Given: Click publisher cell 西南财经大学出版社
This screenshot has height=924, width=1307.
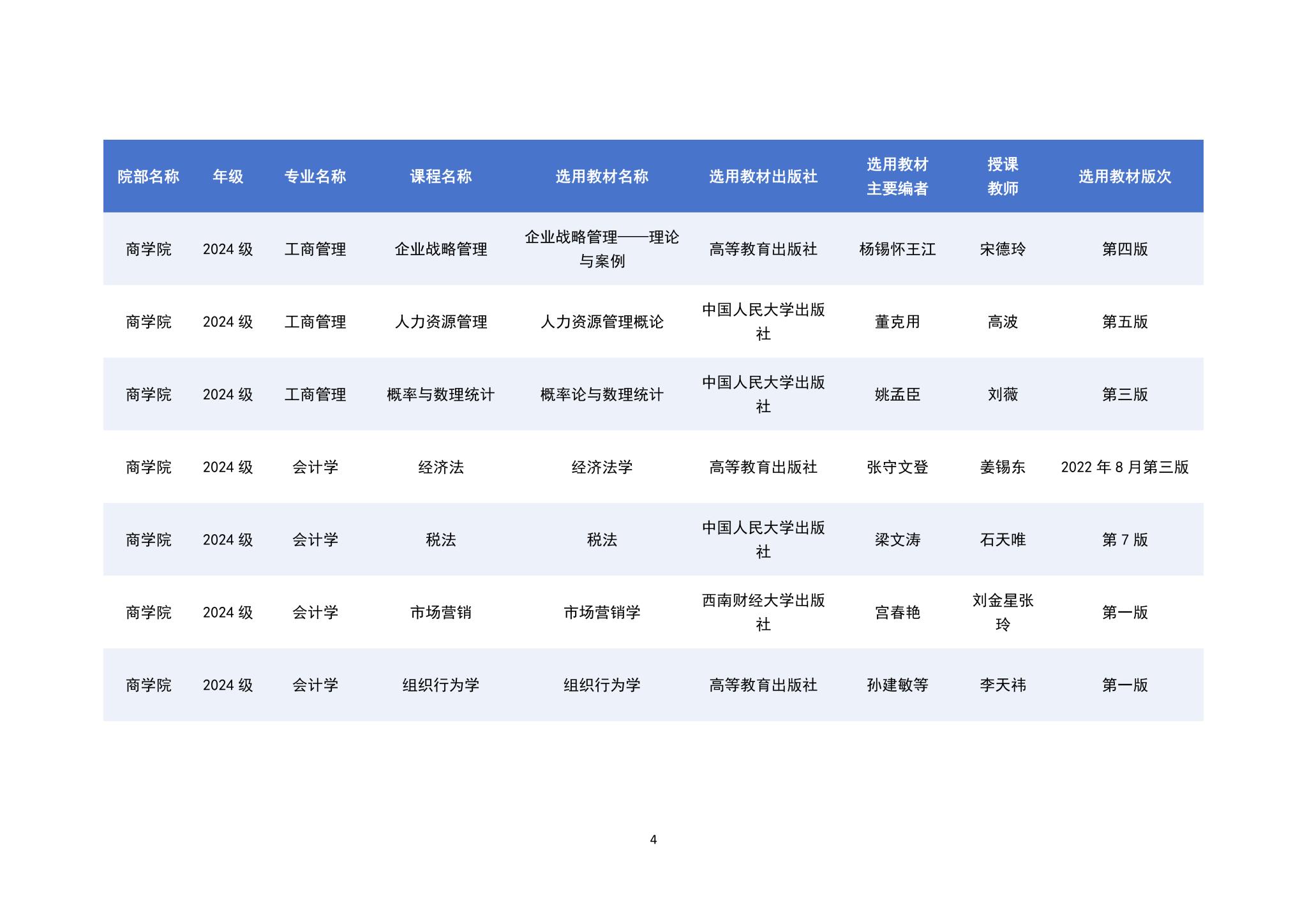Looking at the screenshot, I should pos(763,613).
